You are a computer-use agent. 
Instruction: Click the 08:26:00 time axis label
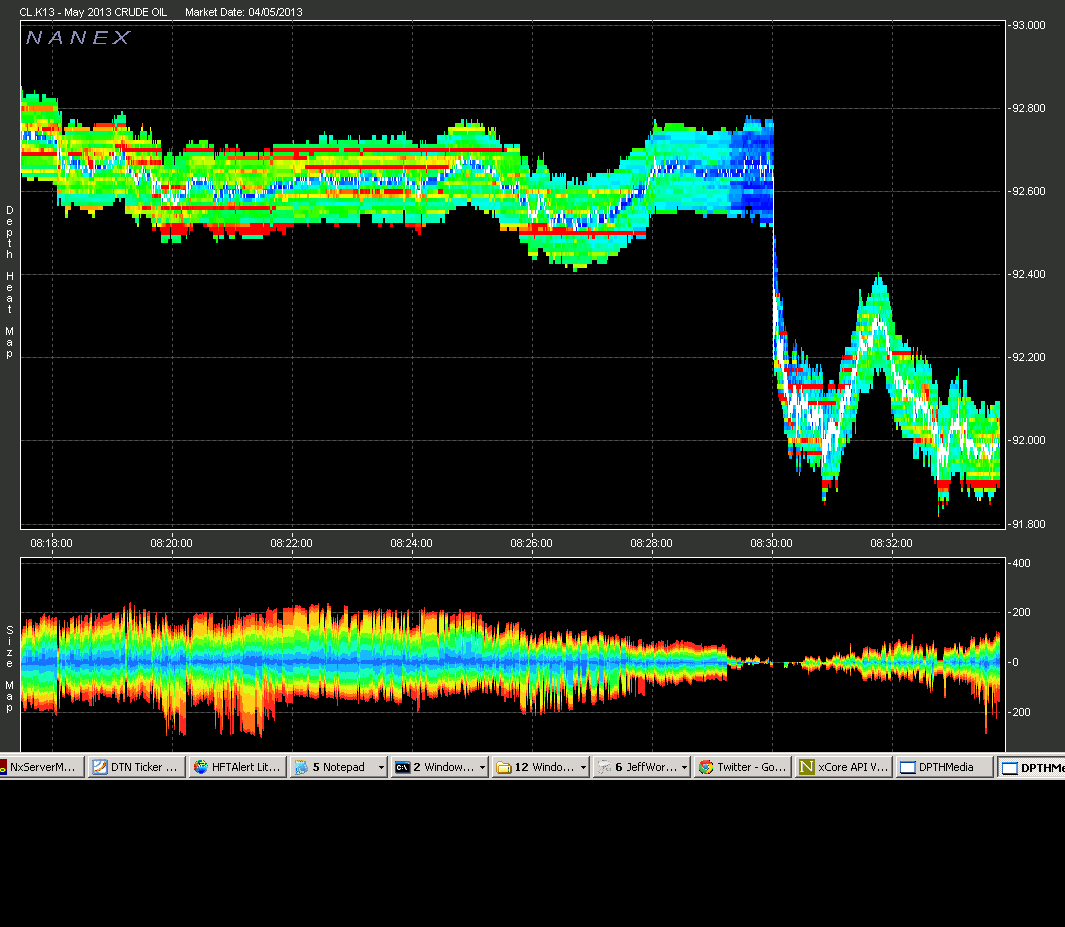coord(531,543)
